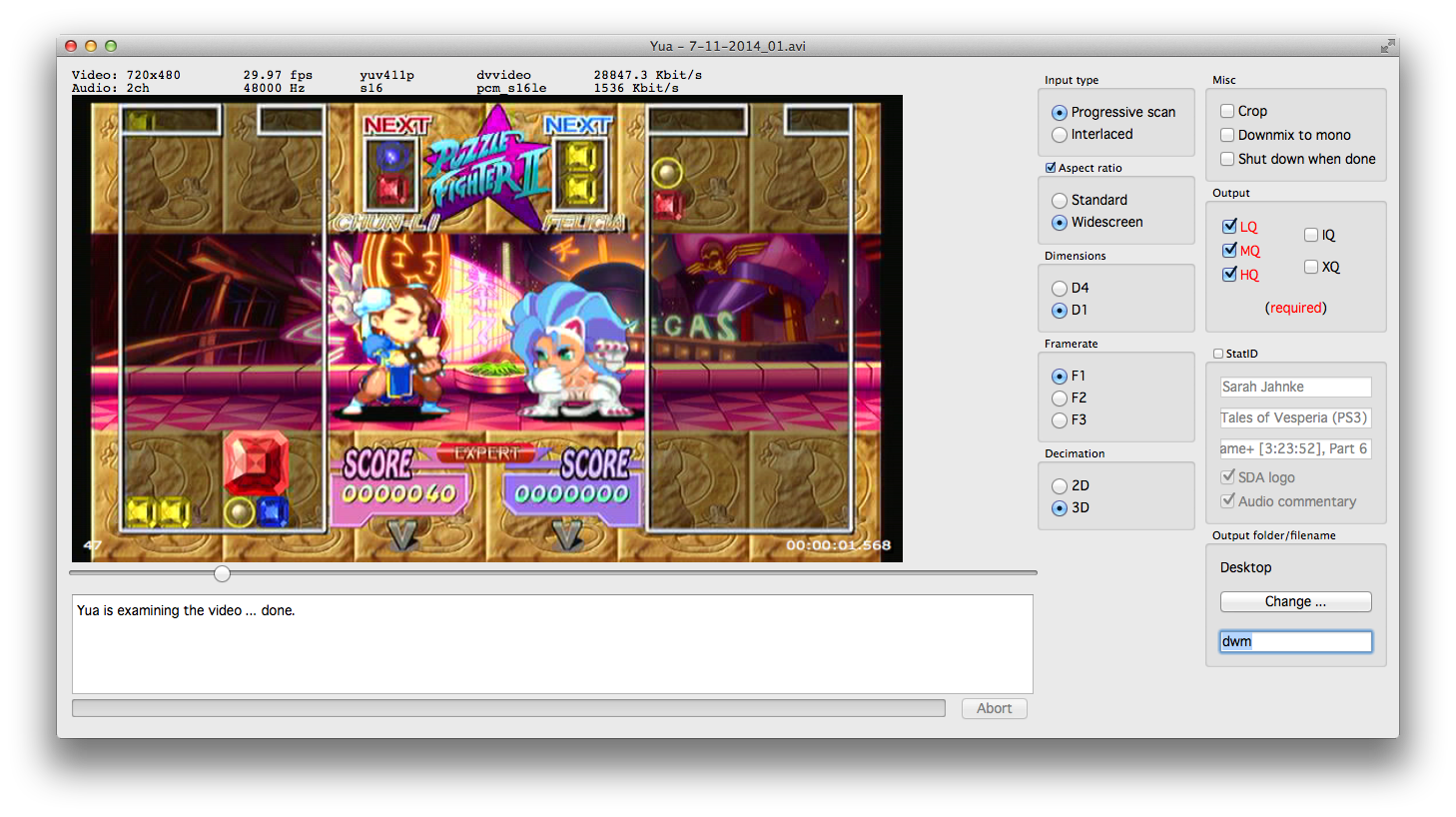Toggle the StatID checkbox

click(1218, 354)
